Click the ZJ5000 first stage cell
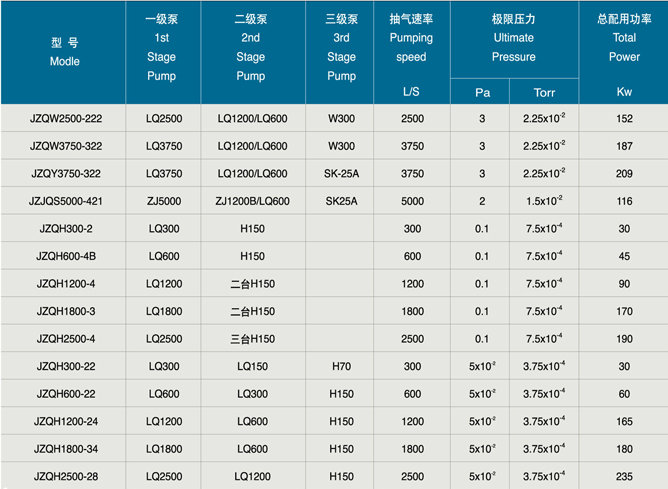Screen dimensions: 668x489 pyautogui.click(x=162, y=201)
